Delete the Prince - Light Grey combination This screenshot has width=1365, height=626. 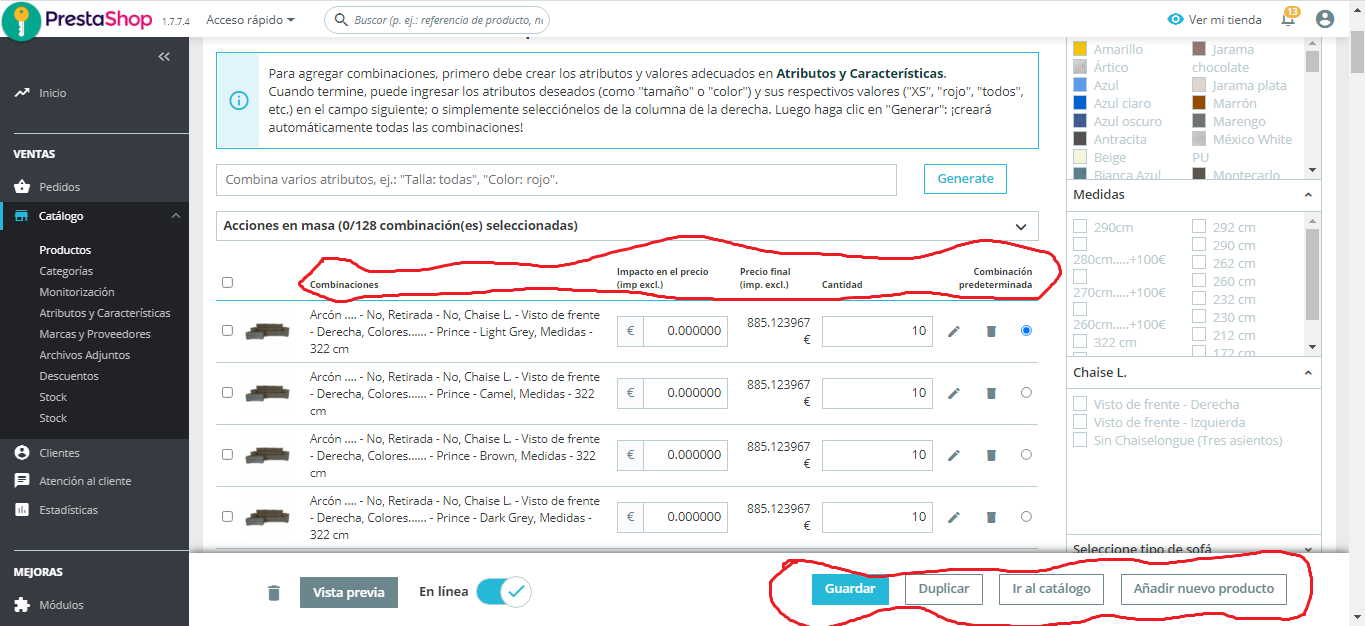[991, 331]
